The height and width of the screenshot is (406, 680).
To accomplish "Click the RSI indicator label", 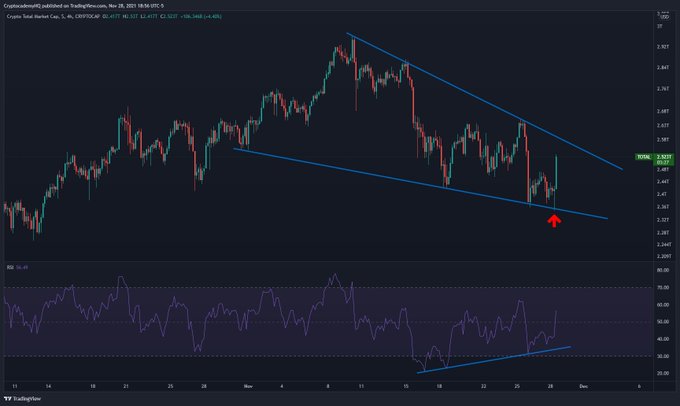I will click(8, 267).
